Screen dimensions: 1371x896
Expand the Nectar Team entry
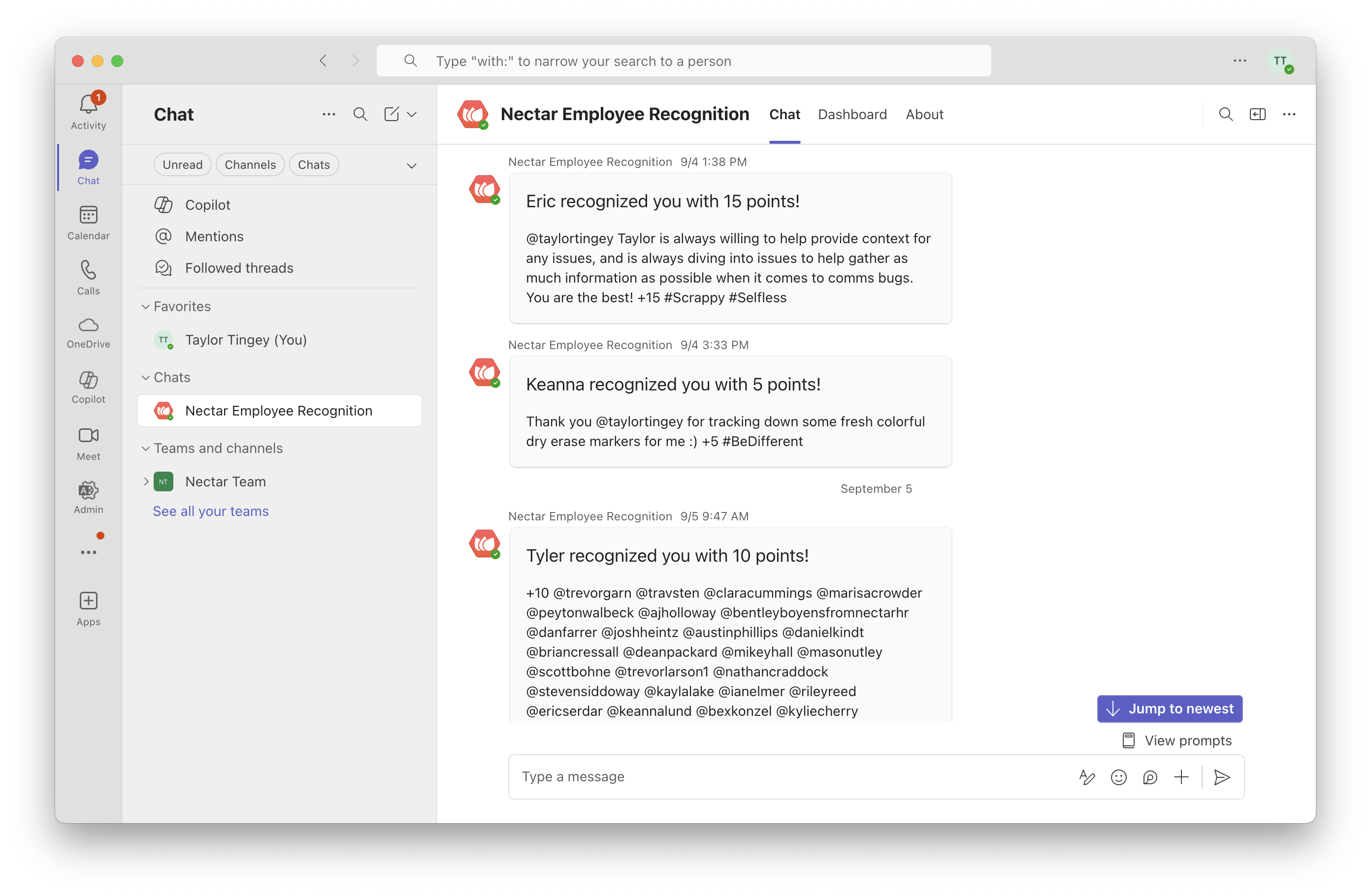pyautogui.click(x=146, y=481)
